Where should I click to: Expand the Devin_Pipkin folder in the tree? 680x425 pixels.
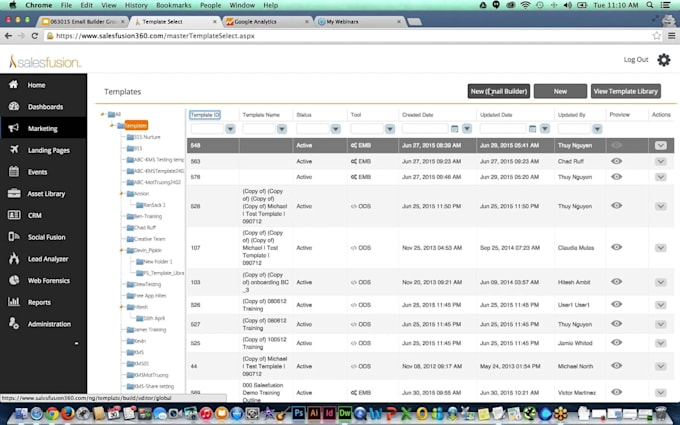121,250
